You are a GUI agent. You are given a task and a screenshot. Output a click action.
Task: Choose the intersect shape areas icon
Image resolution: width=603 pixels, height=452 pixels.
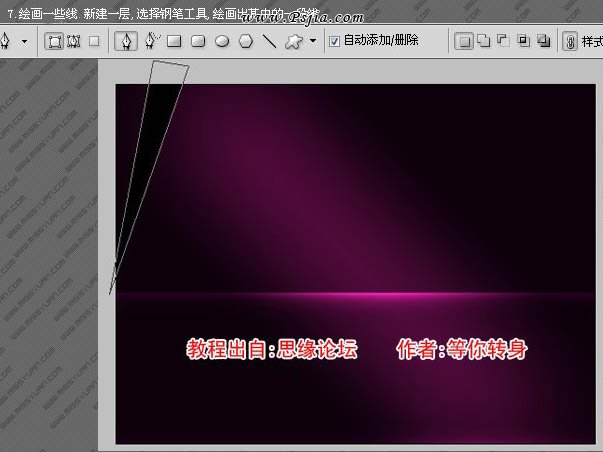click(x=523, y=40)
